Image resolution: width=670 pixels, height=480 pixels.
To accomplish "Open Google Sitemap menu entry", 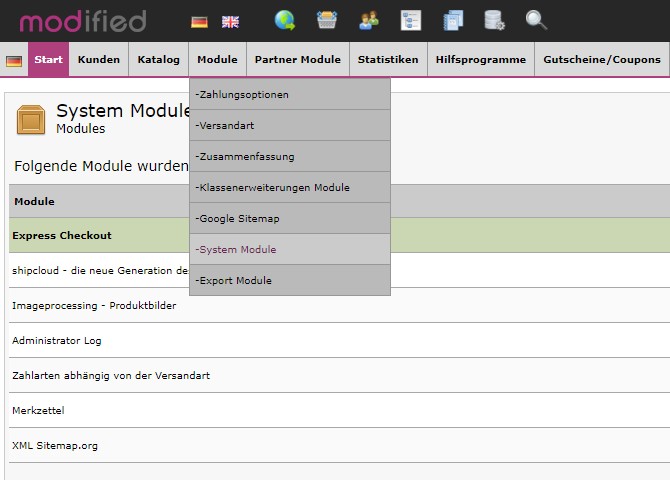I will (290, 218).
